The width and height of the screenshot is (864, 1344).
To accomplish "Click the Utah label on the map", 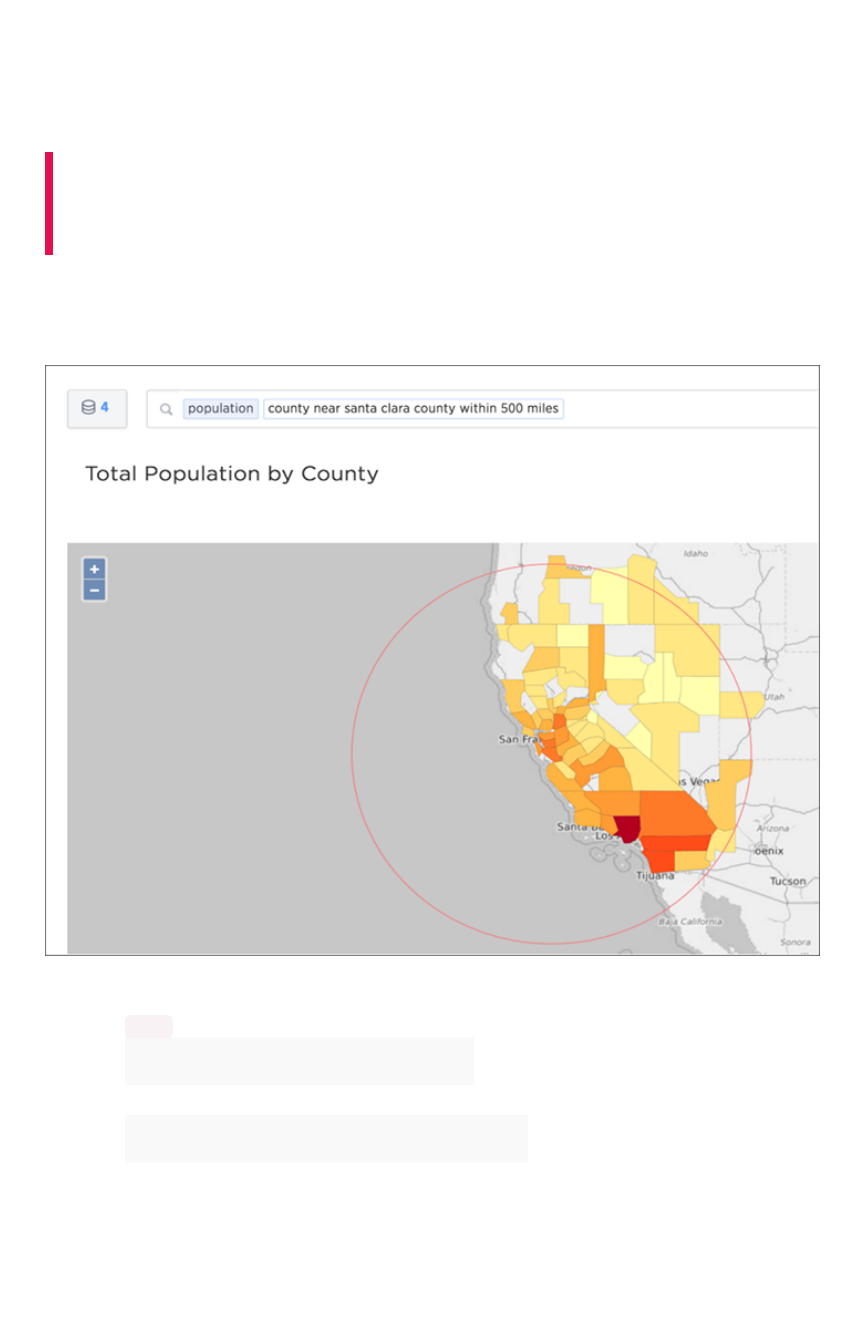I will click(x=776, y=695).
